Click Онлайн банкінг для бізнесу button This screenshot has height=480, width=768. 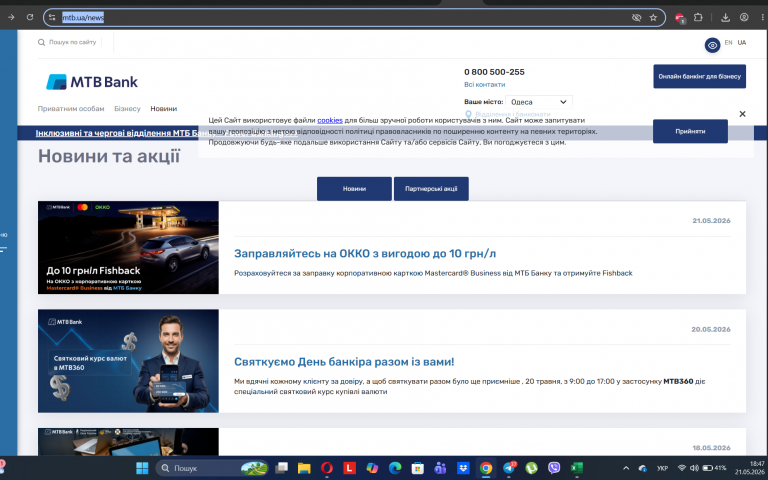tap(699, 76)
